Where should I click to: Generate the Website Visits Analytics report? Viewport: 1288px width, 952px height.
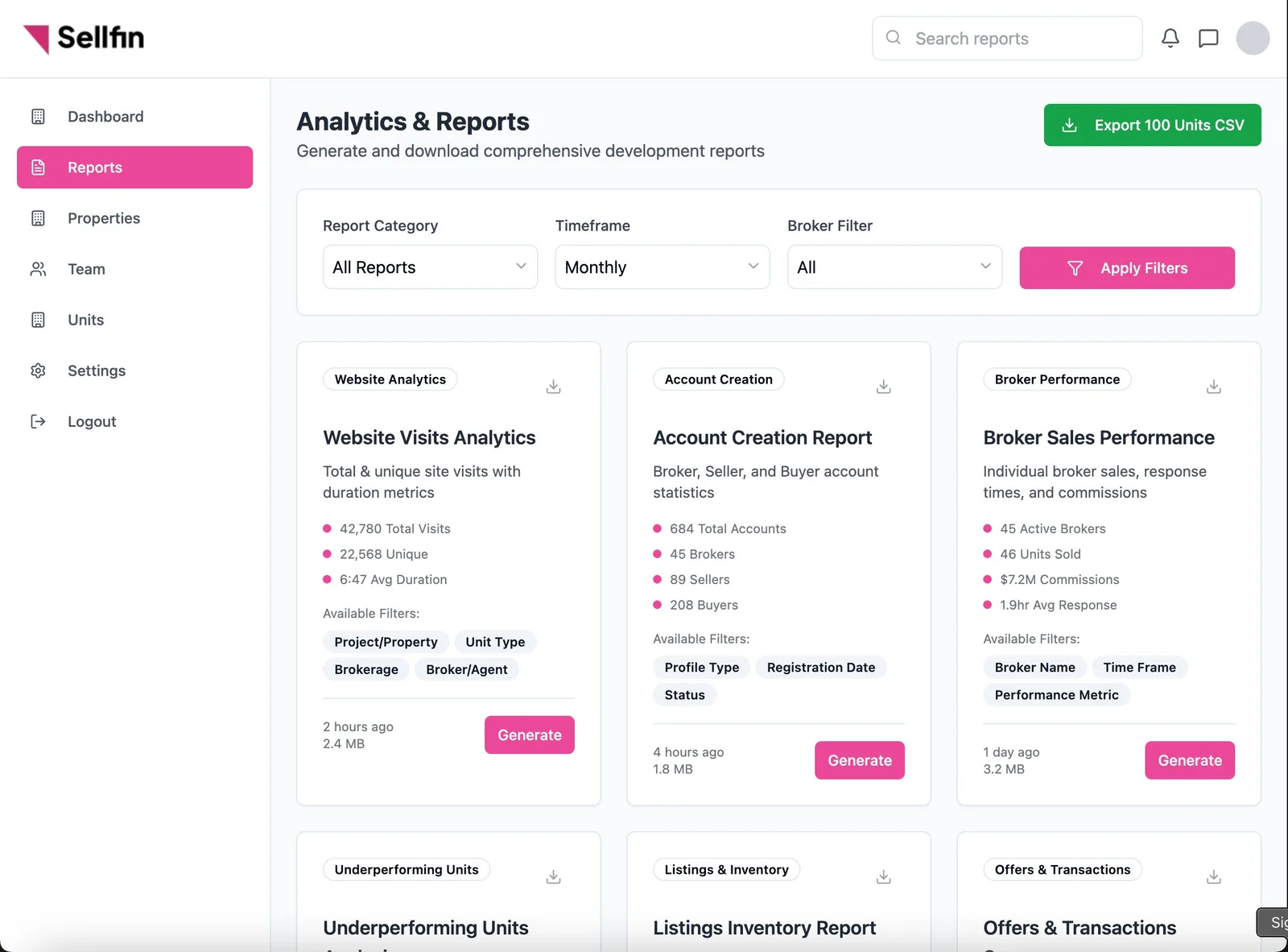pos(529,735)
